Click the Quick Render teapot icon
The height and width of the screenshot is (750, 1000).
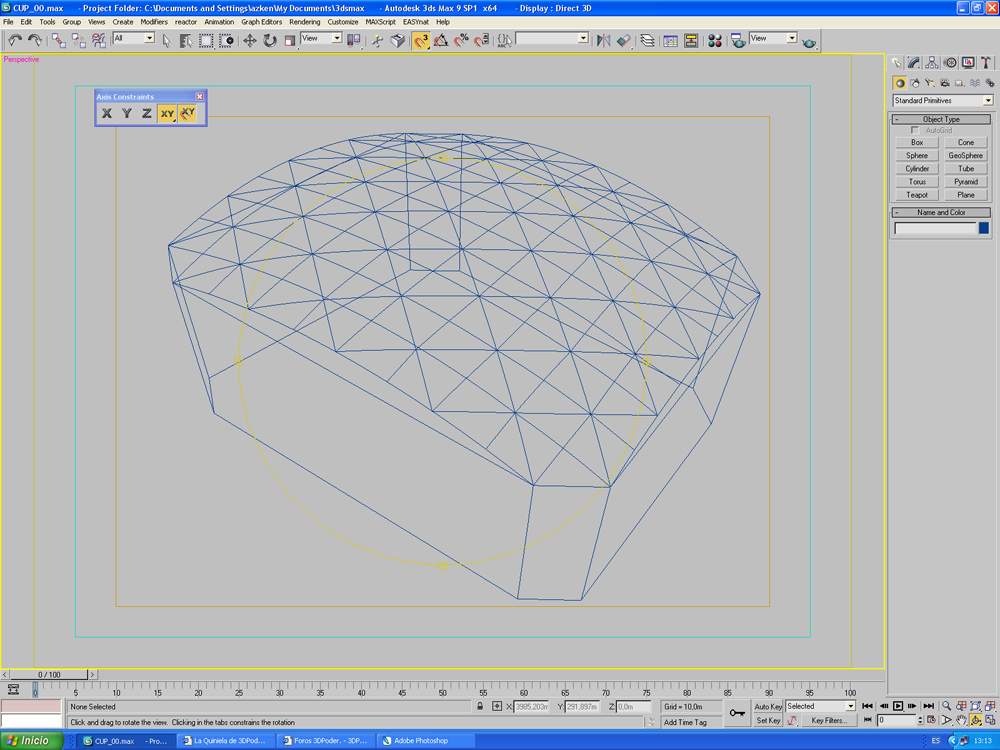(809, 42)
